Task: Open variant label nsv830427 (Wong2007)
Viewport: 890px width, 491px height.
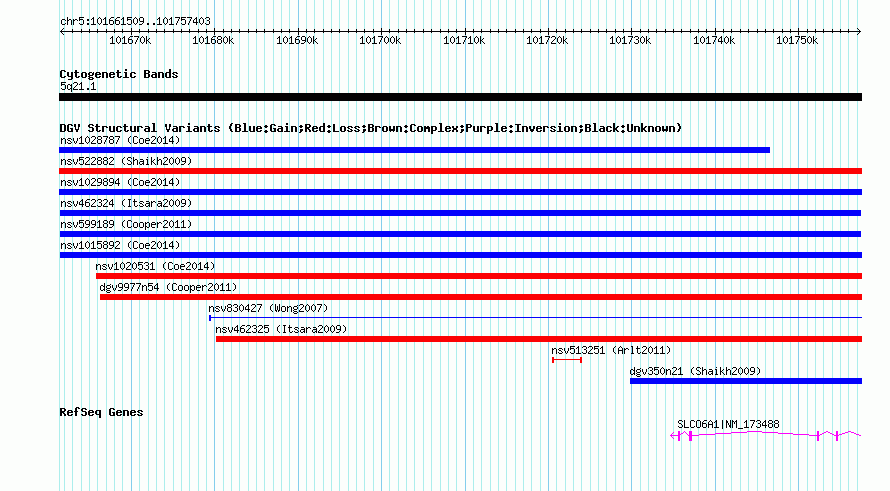Action: (x=268, y=308)
